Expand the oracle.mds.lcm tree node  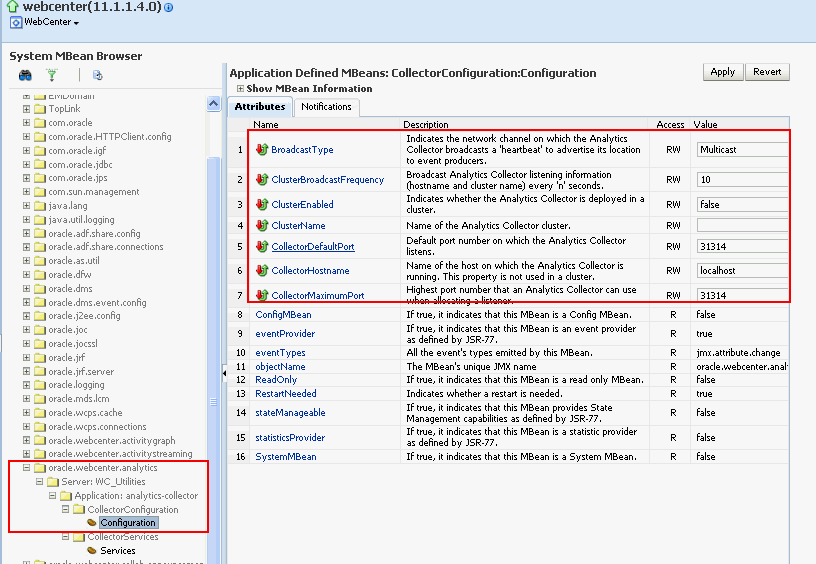coord(26,399)
